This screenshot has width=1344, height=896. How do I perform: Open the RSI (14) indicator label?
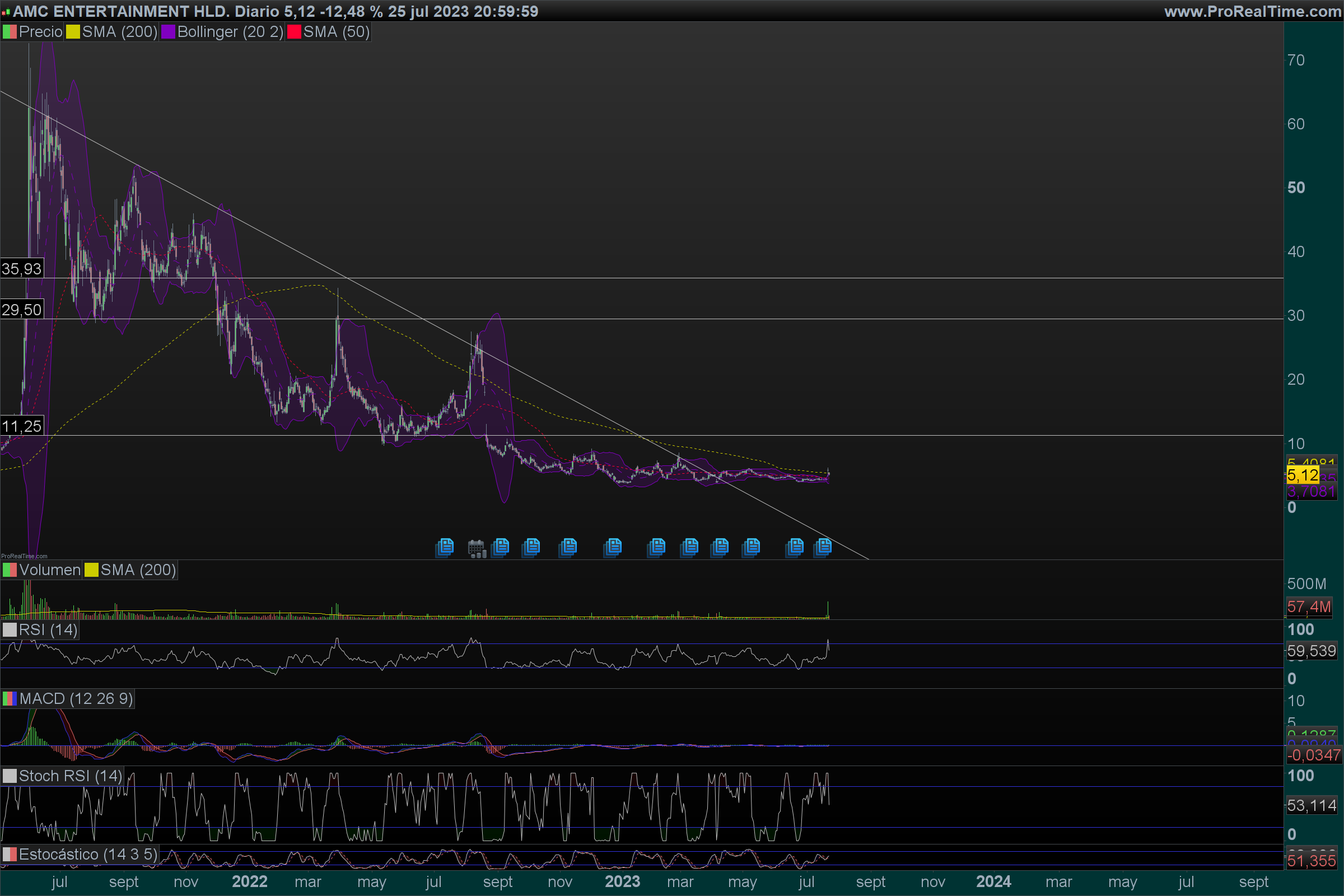coord(48,629)
